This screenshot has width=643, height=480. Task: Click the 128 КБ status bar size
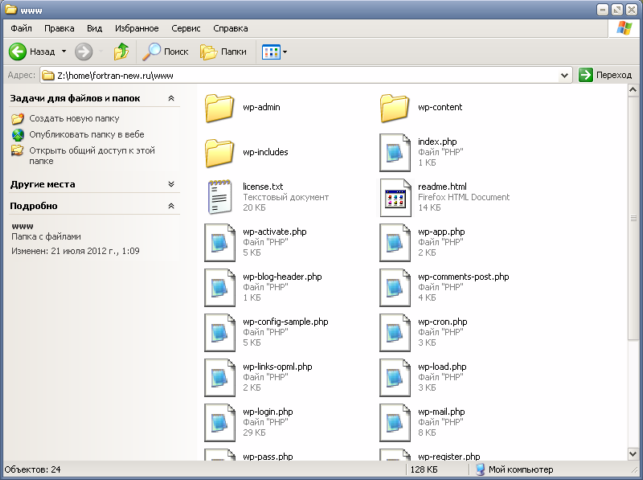coord(424,469)
